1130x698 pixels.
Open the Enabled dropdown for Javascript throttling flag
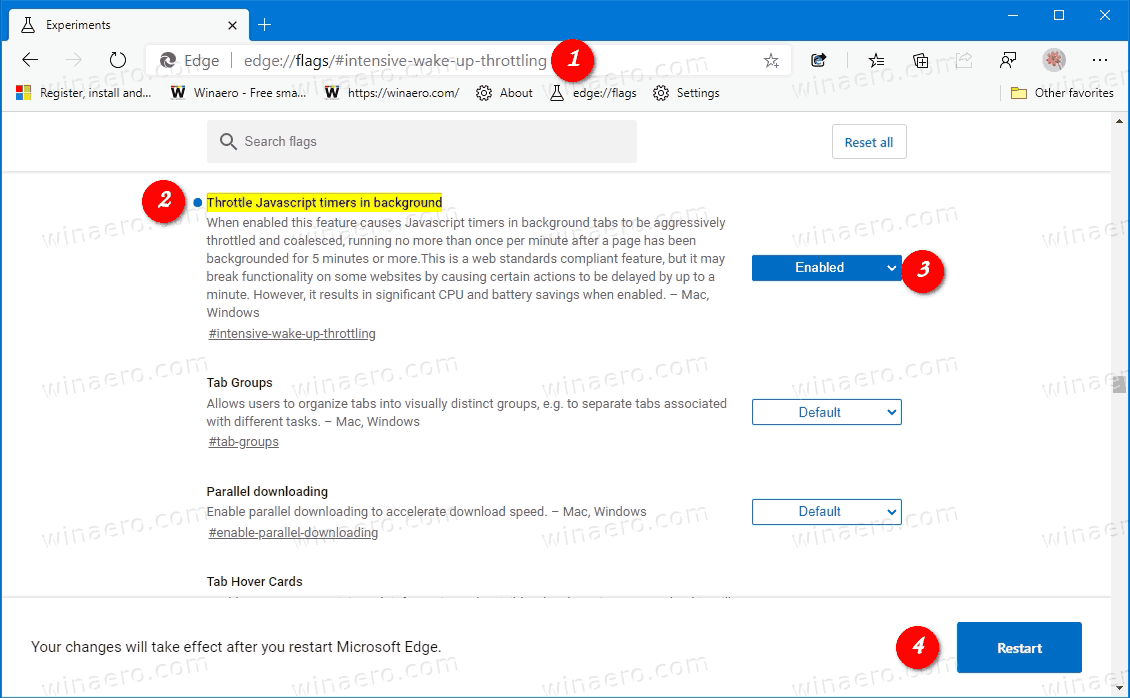(826, 267)
